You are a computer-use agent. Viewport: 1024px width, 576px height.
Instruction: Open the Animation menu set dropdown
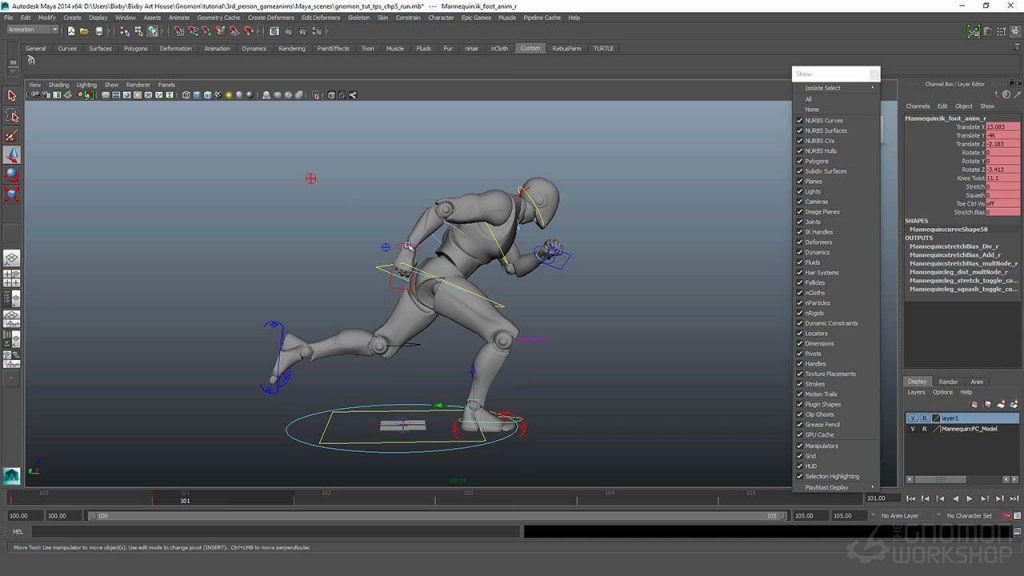(x=33, y=30)
